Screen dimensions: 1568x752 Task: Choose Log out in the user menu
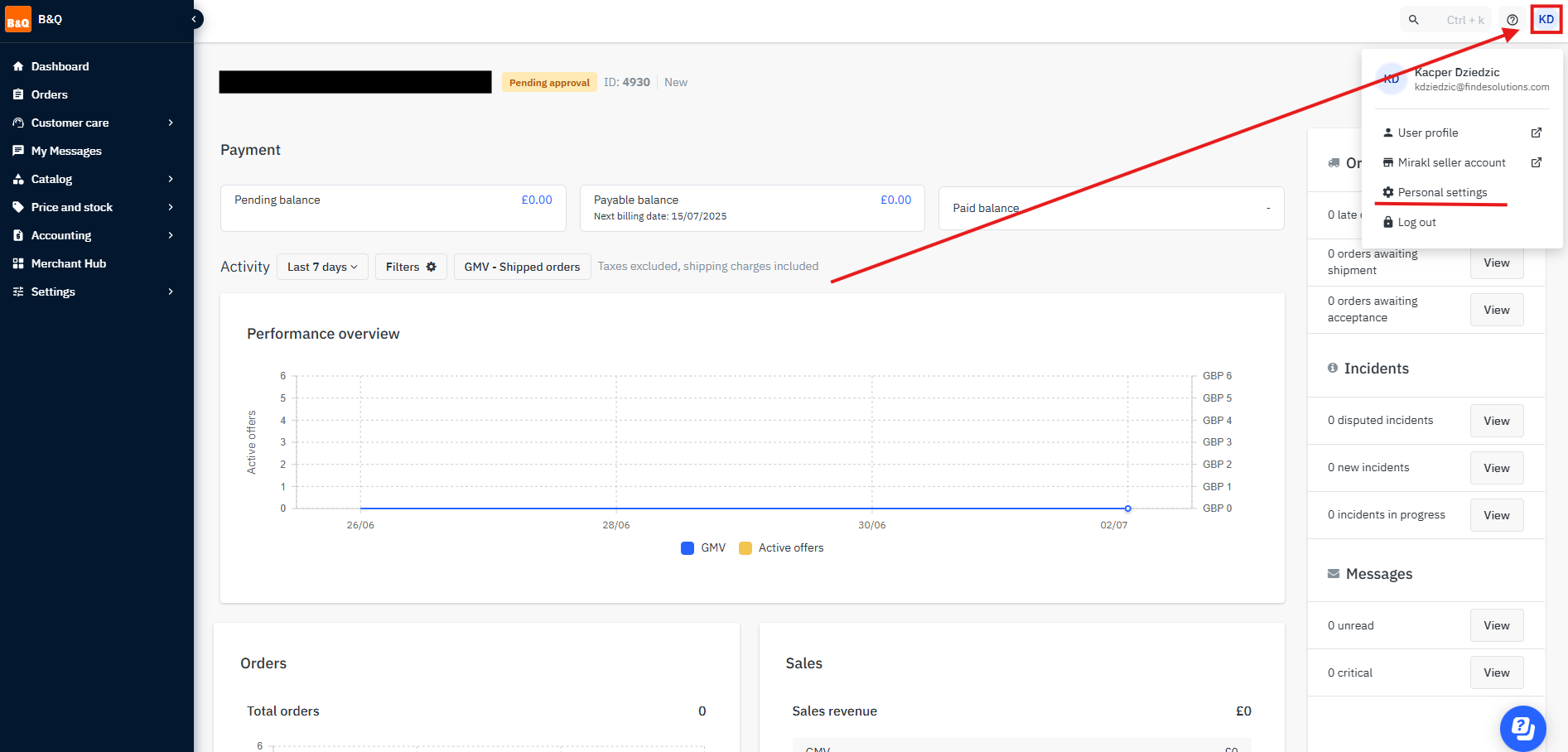[1416, 222]
